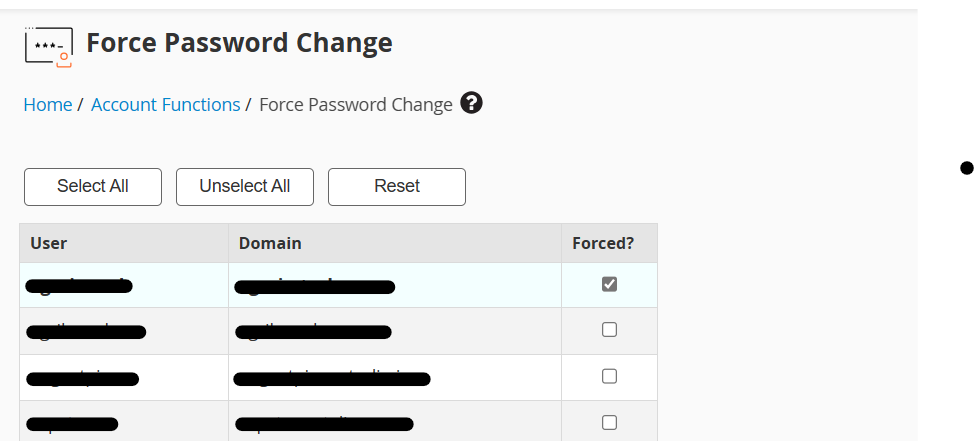Screen dimensions: 974x441
Task: Go to the Home breadcrumb link
Action: pyautogui.click(x=48, y=104)
